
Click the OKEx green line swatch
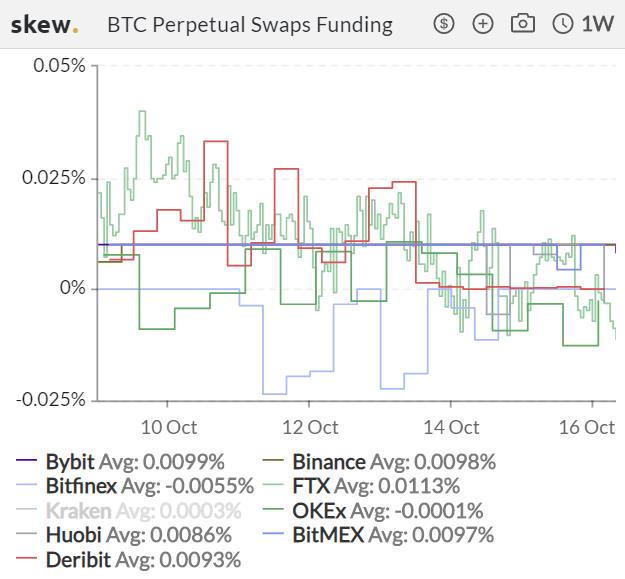273,509
